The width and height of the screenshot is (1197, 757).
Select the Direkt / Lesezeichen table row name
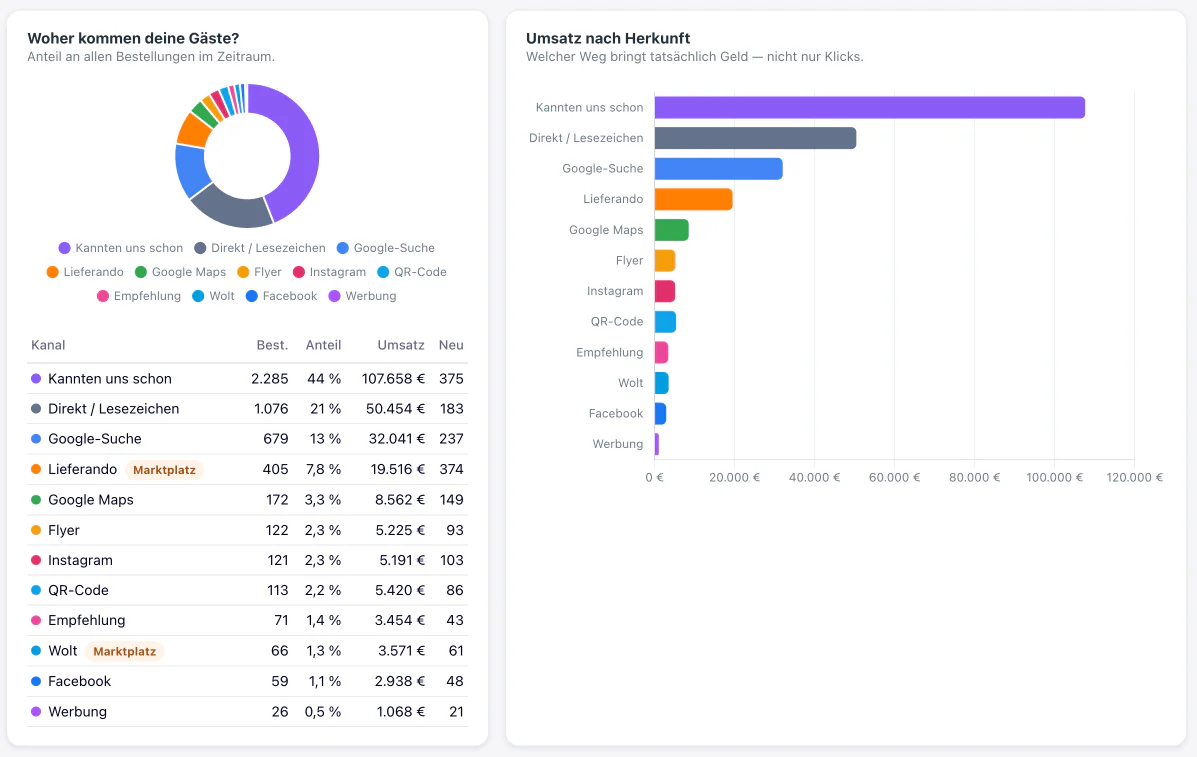click(x=114, y=409)
